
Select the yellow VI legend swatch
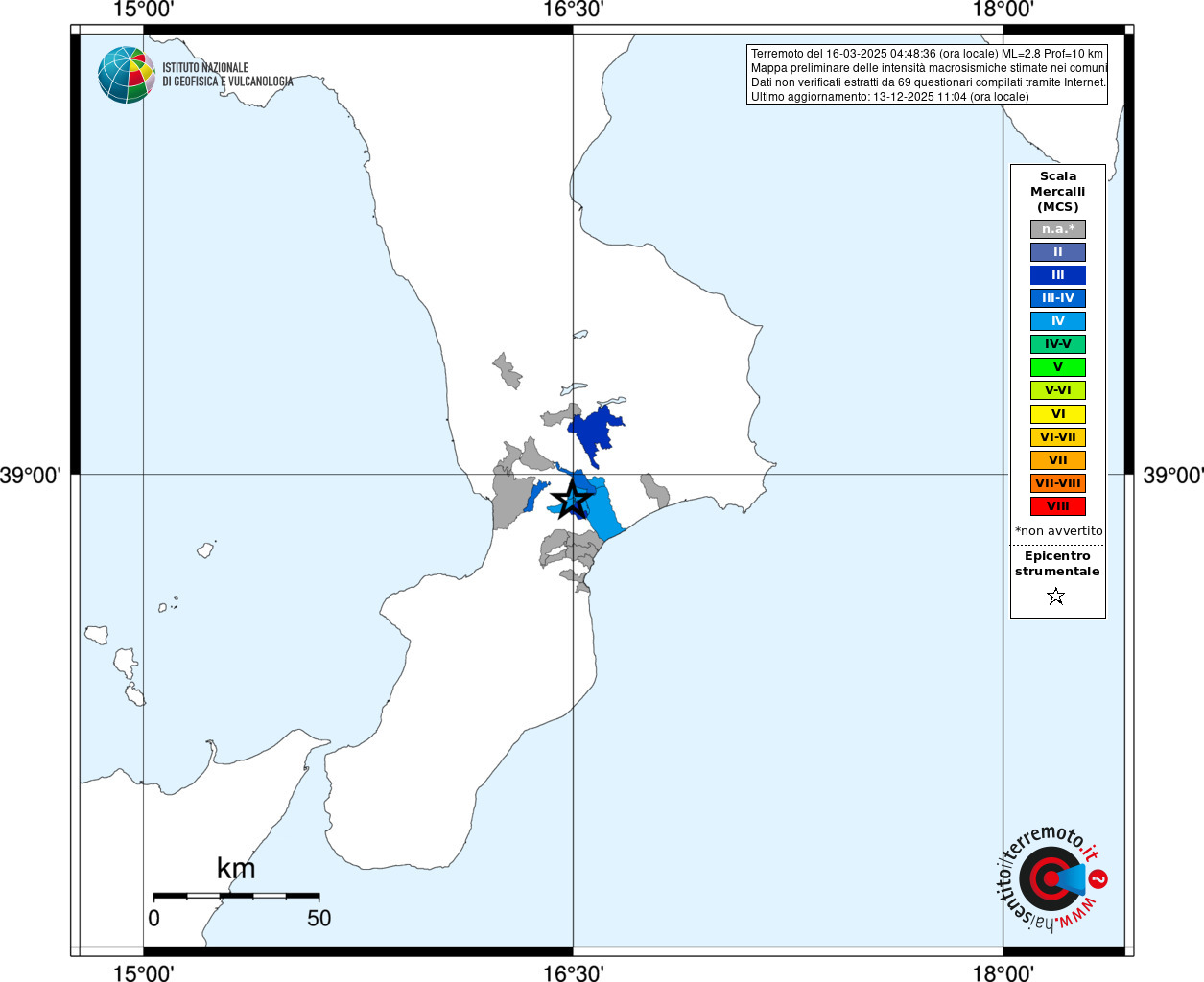pyautogui.click(x=1058, y=414)
